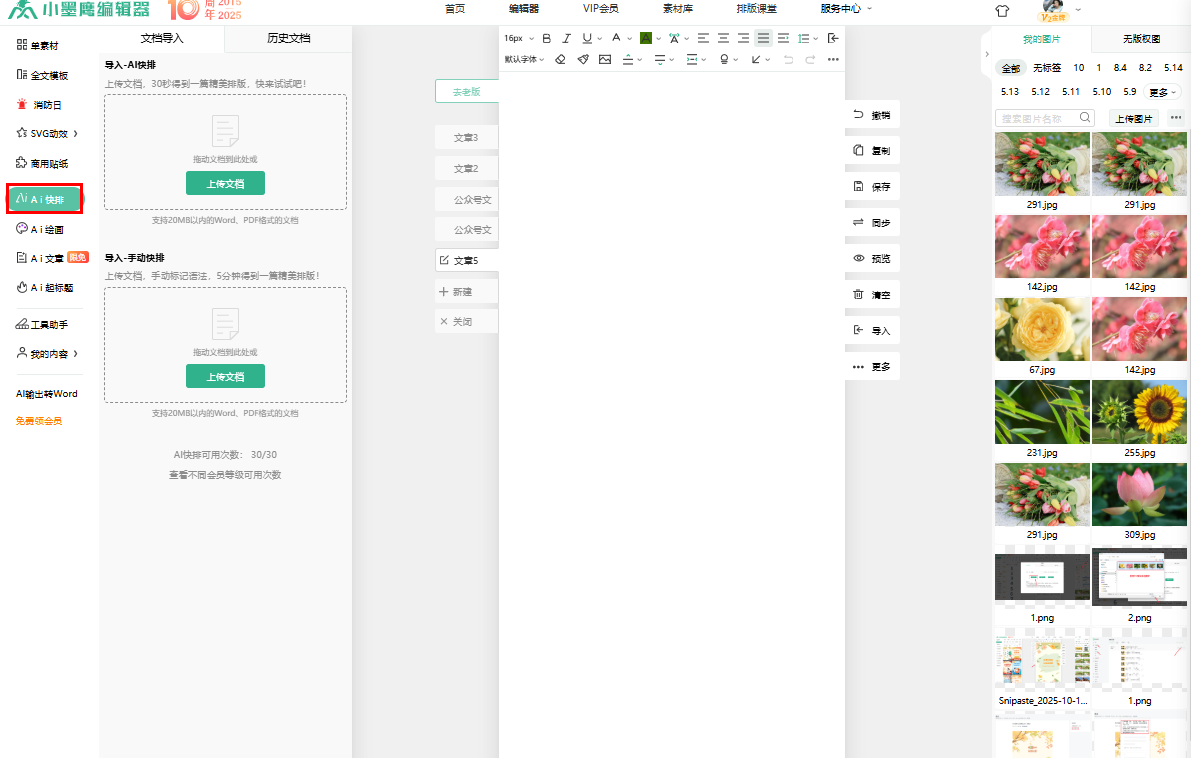
Task: Center align the text
Action: tap(723, 38)
